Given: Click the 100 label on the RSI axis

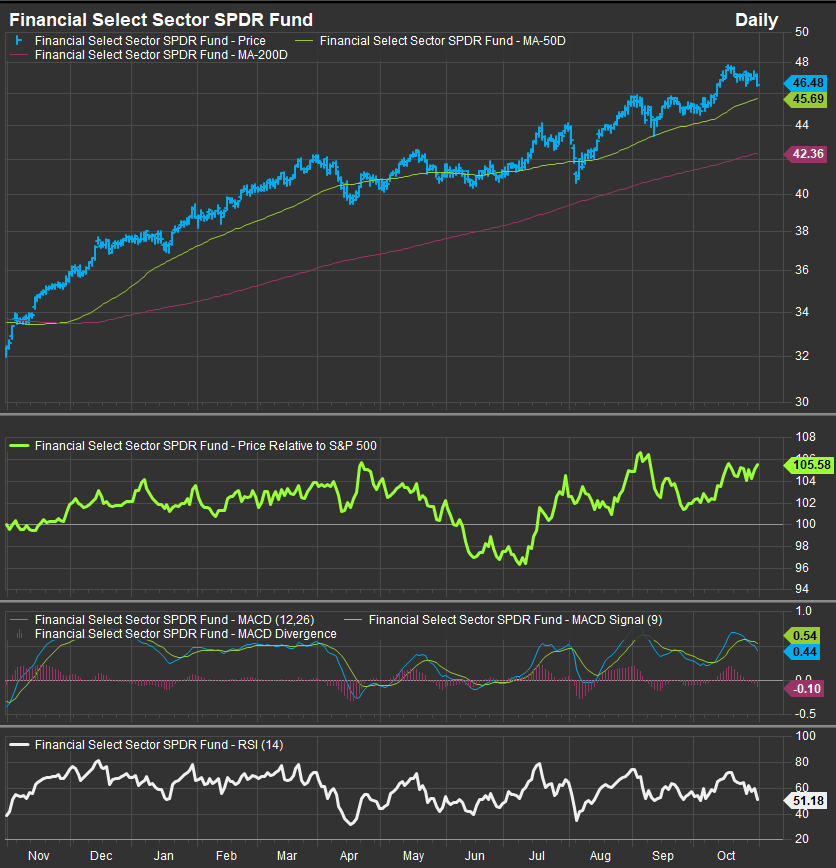Looking at the screenshot, I should point(806,736).
